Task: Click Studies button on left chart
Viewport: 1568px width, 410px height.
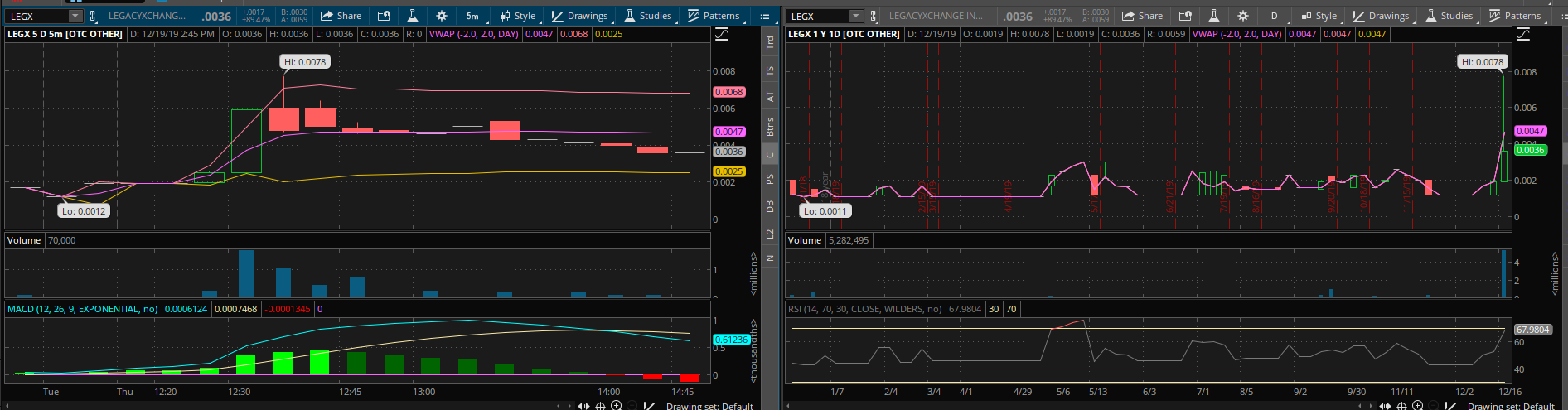Action: tap(647, 16)
